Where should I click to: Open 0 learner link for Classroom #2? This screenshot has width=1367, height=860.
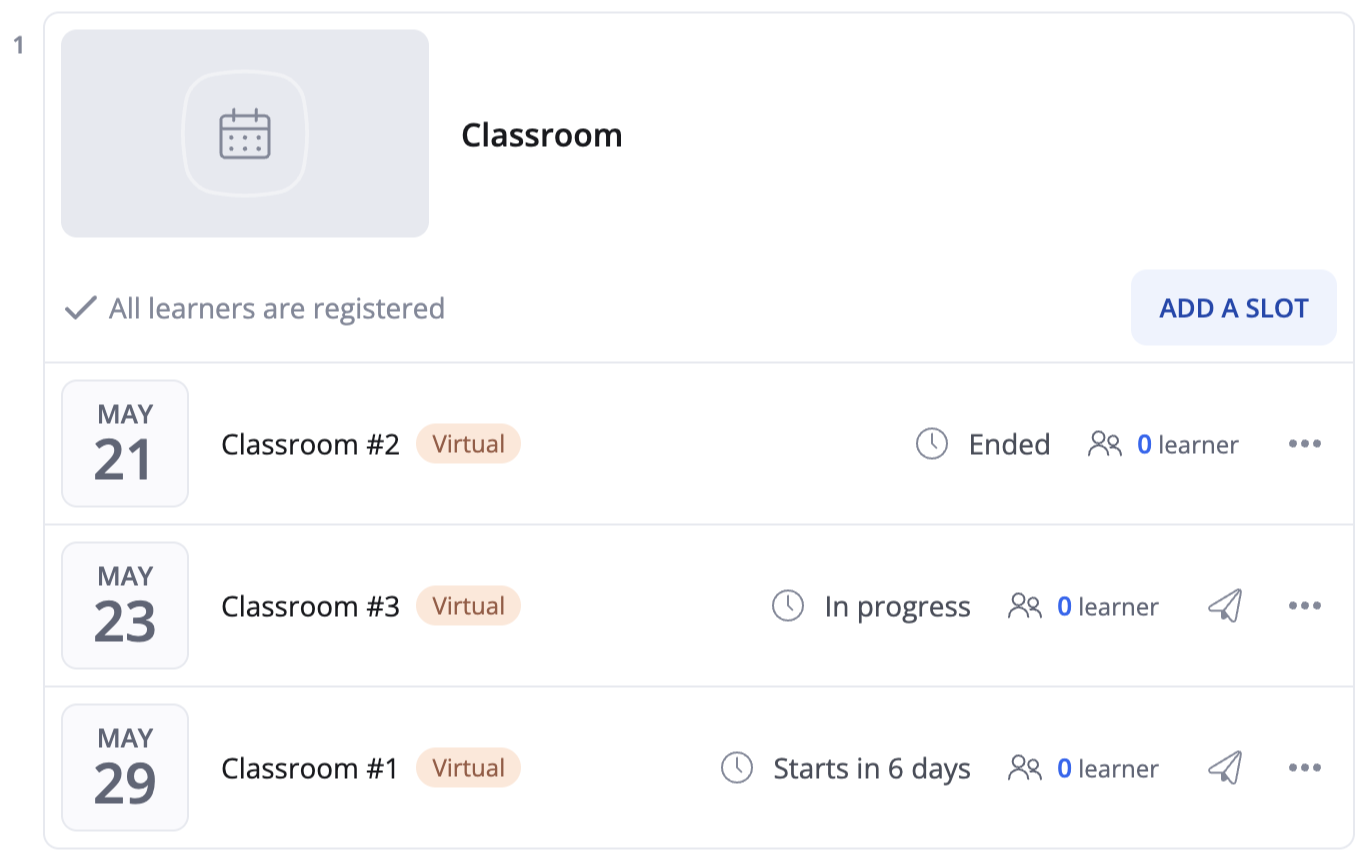point(1188,444)
